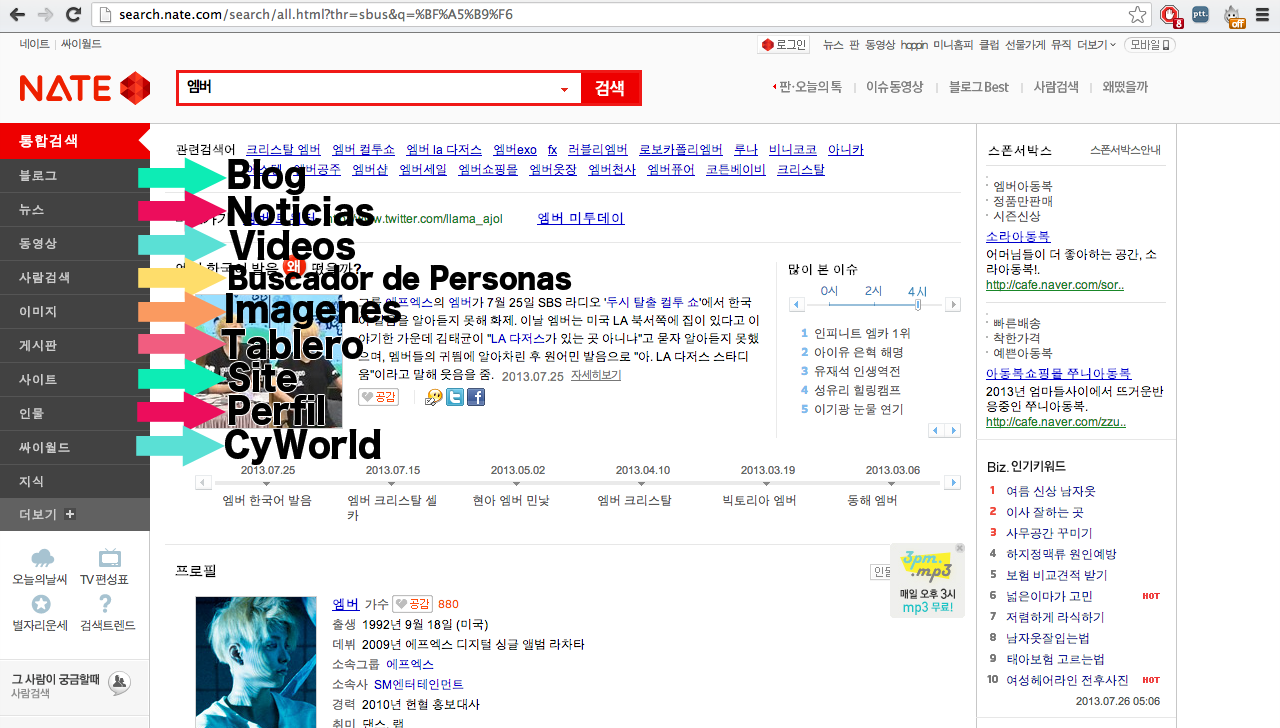Move the issue time slider left arrow

[797, 305]
